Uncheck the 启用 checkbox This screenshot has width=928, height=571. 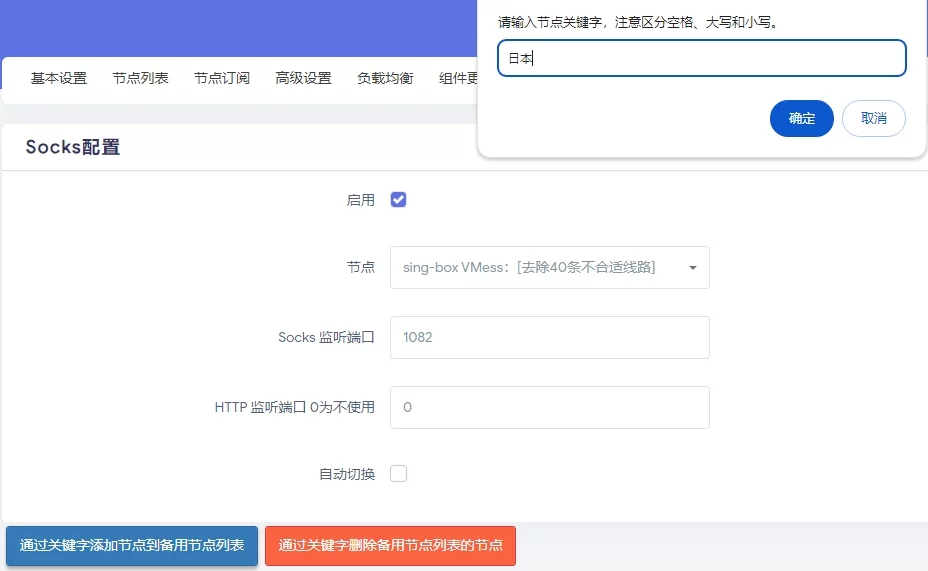398,200
